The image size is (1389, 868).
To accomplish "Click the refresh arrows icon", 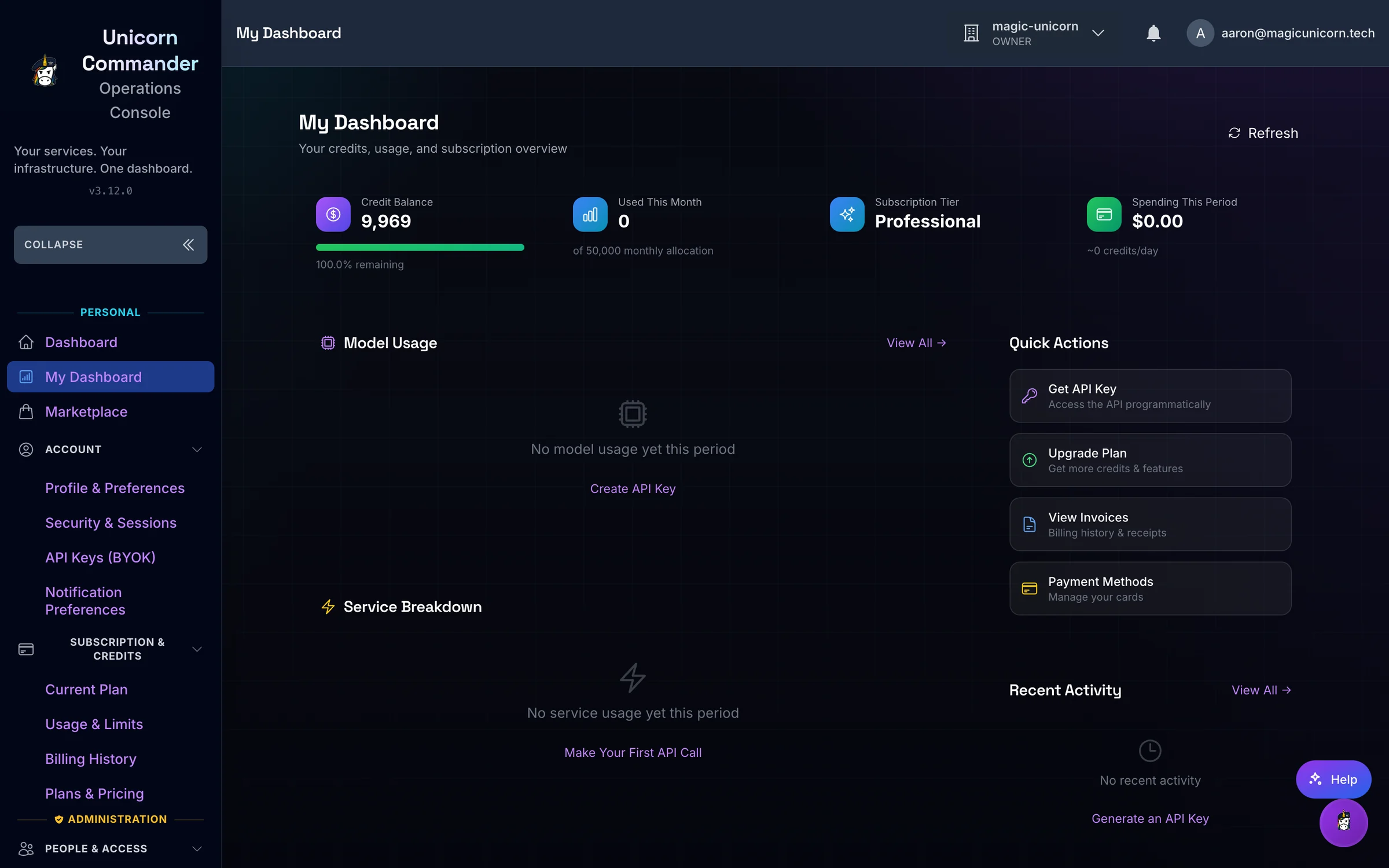I will coord(1234,134).
